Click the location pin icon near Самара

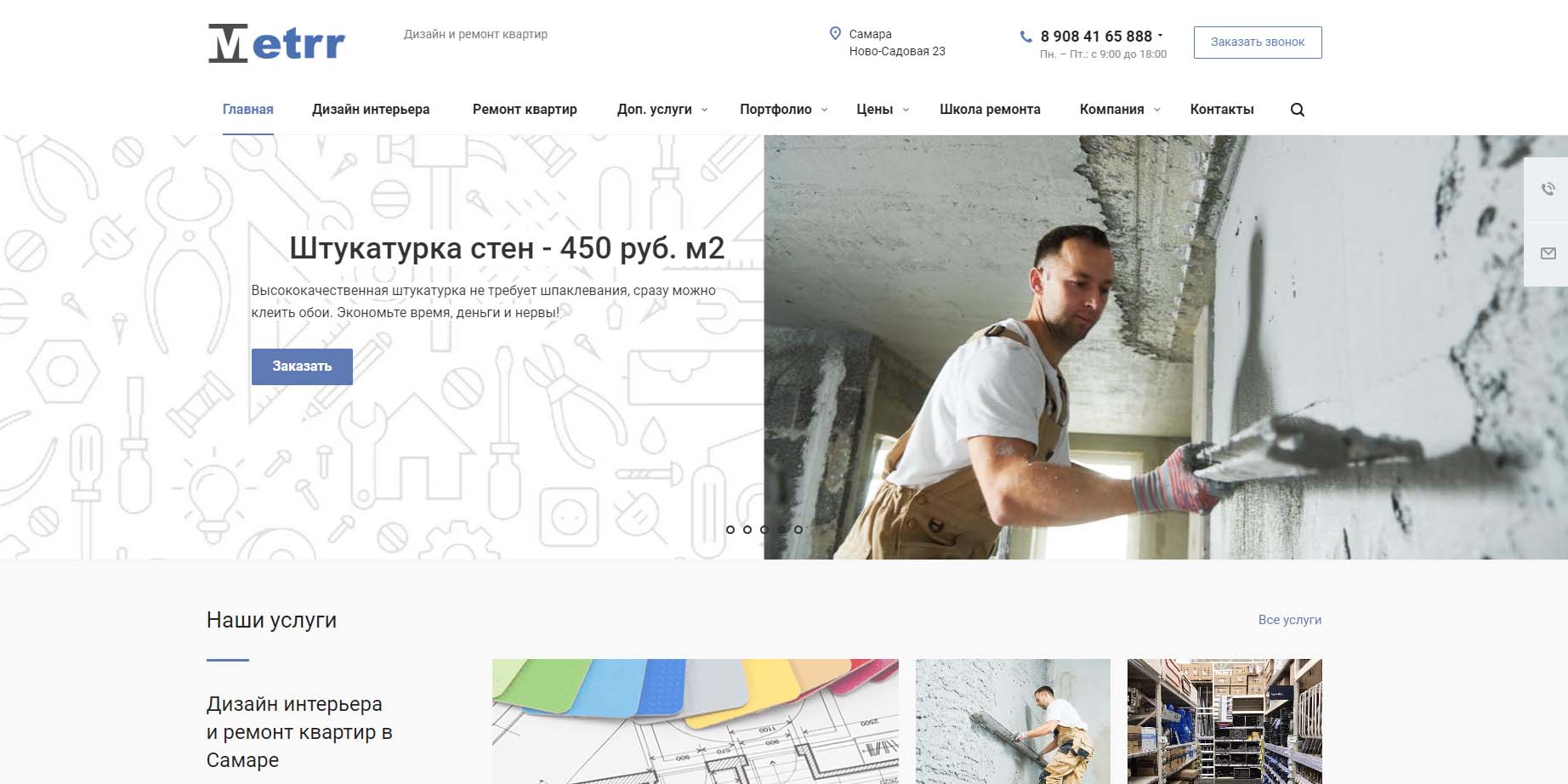[x=835, y=34]
